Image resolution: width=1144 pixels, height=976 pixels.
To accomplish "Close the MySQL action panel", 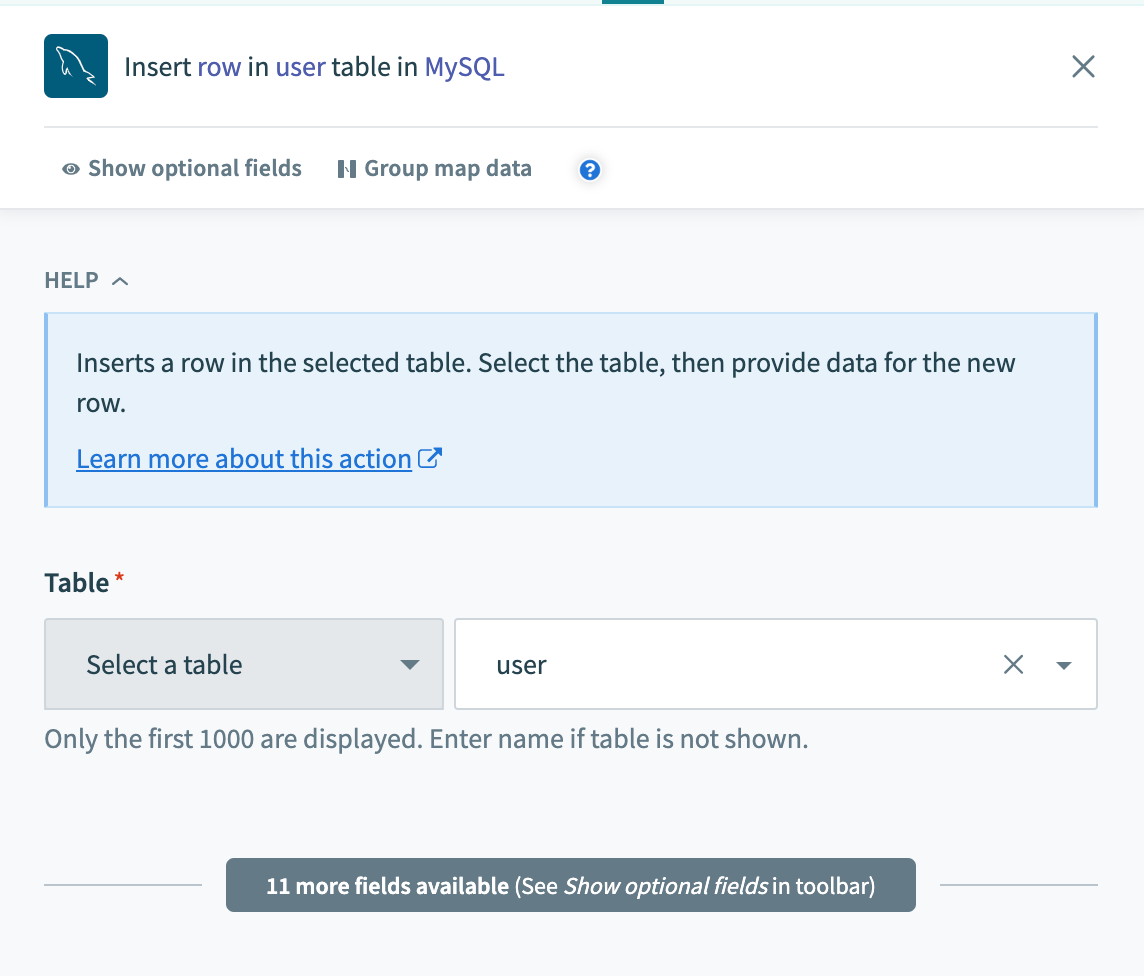I will (1083, 67).
